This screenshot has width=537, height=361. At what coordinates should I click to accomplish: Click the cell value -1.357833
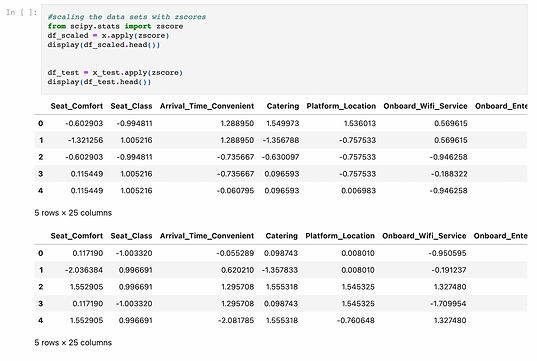click(x=280, y=270)
